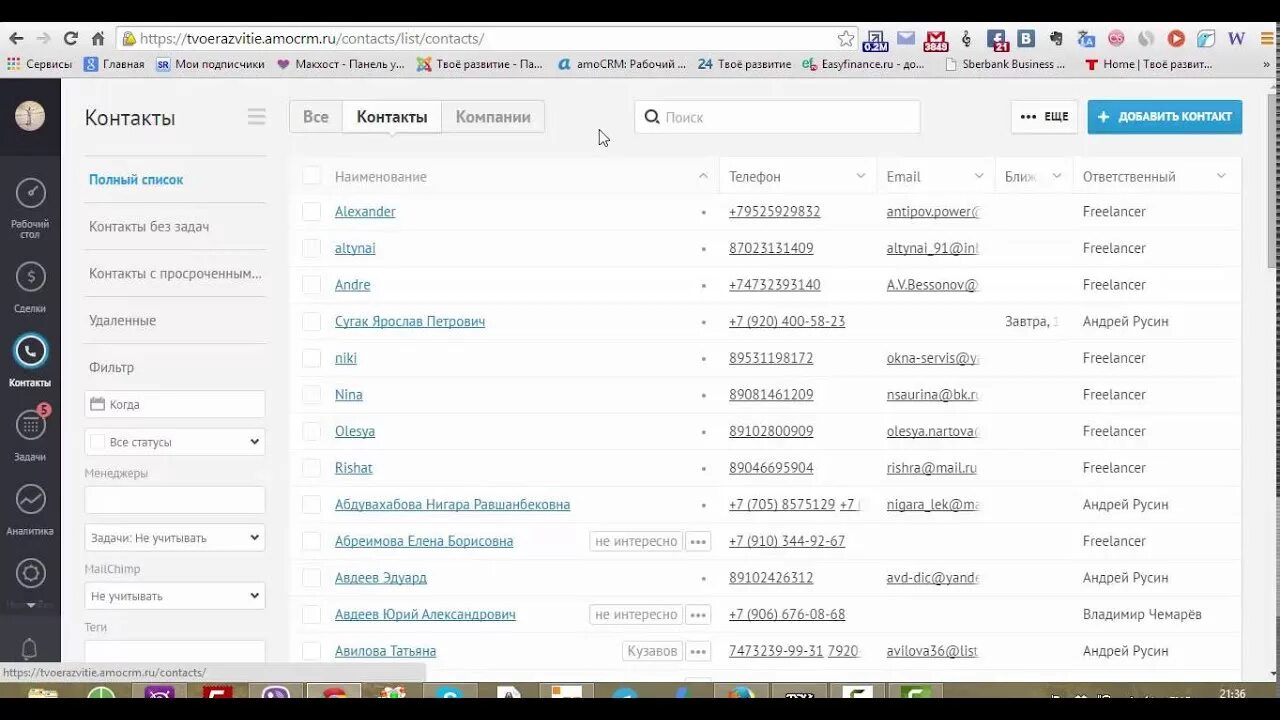Switch to the Все tab
The height and width of the screenshot is (720, 1280).
coord(316,117)
